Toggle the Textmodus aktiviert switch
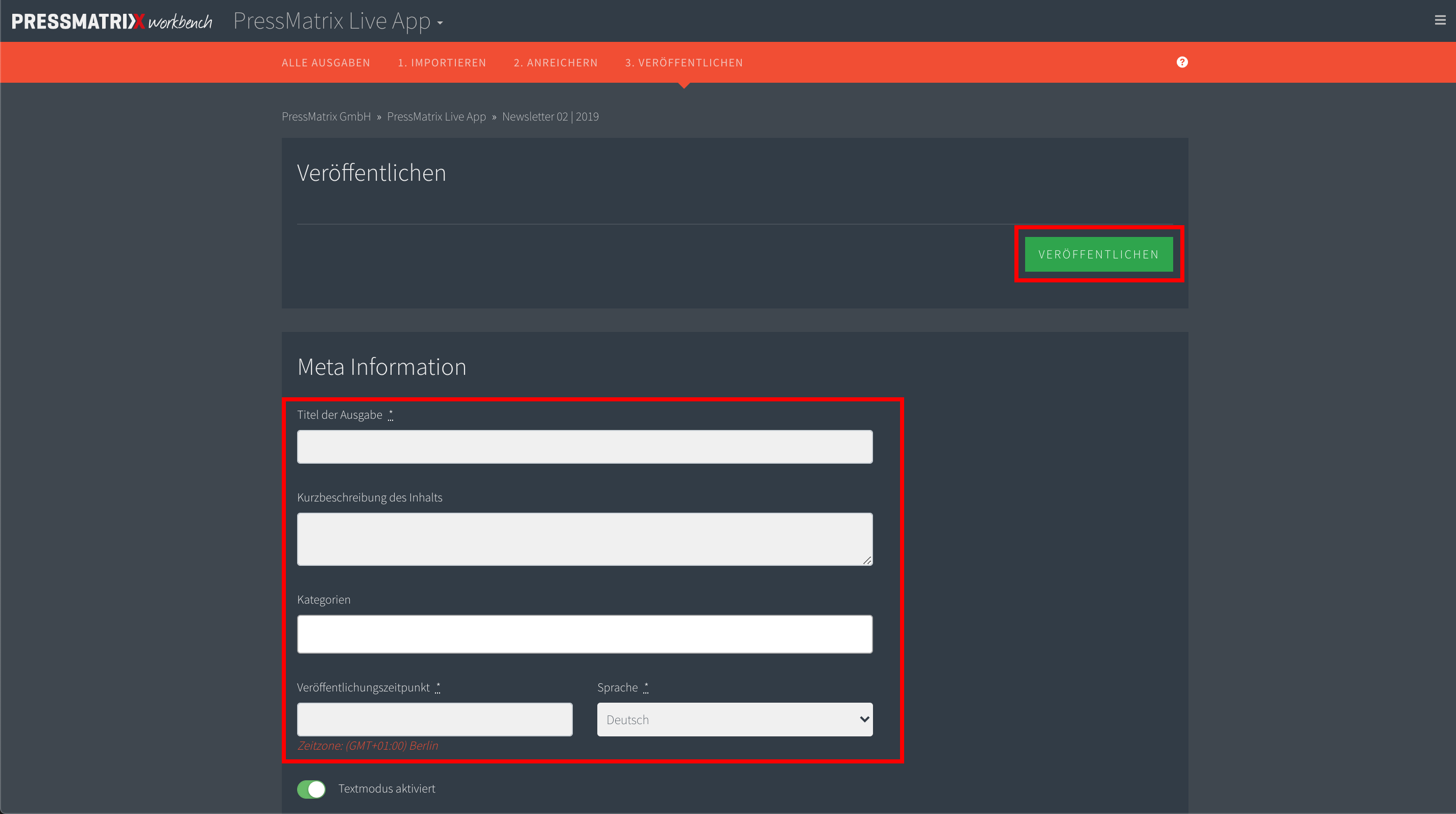The height and width of the screenshot is (814, 1456). tap(311, 789)
